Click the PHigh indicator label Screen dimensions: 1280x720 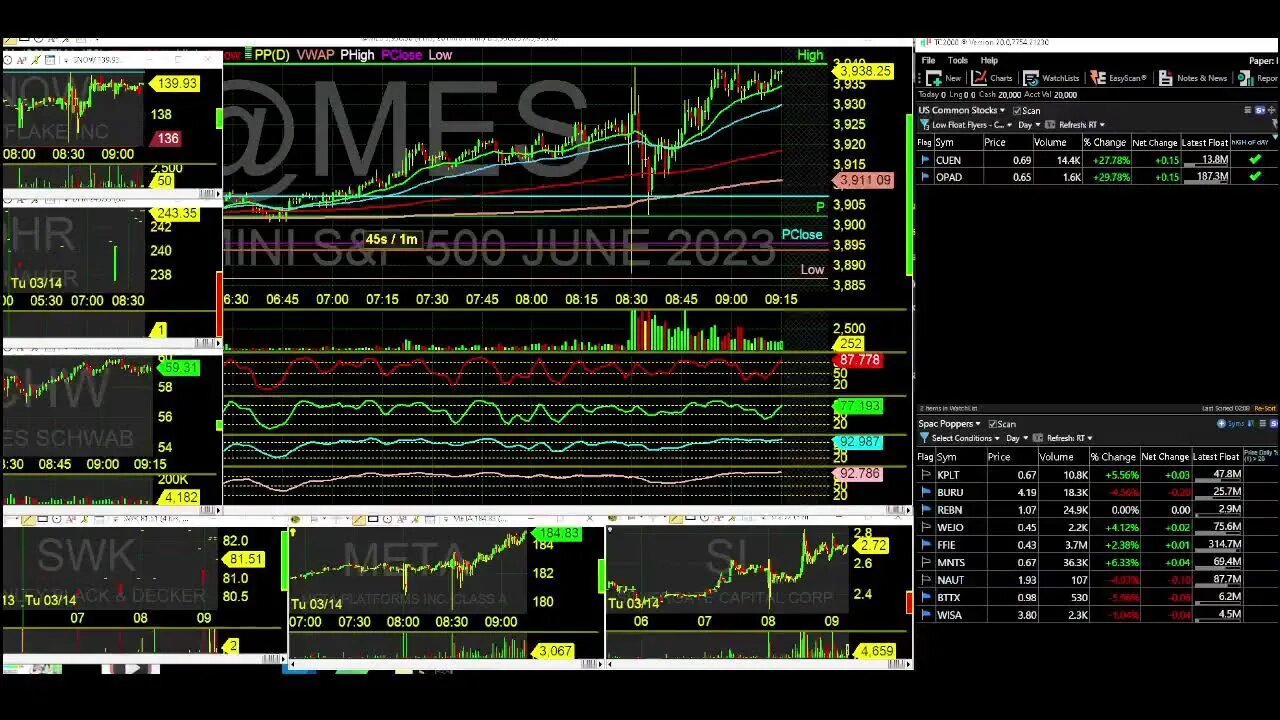(x=357, y=55)
